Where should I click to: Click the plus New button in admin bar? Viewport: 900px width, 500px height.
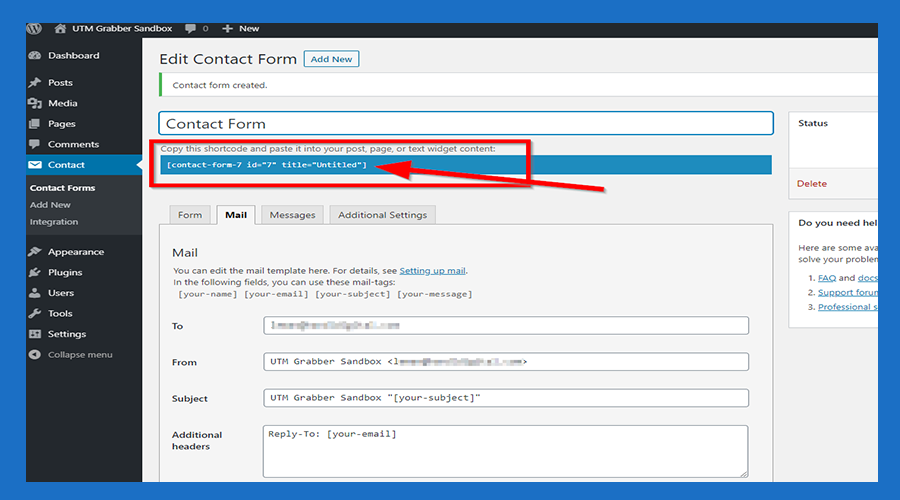pos(241,29)
